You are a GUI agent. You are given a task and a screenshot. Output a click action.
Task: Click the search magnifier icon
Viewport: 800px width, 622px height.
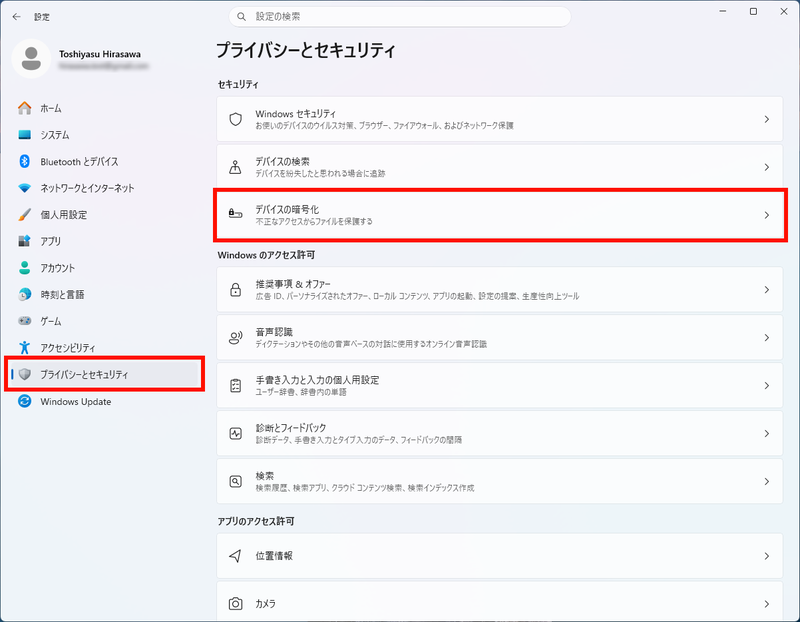click(242, 17)
